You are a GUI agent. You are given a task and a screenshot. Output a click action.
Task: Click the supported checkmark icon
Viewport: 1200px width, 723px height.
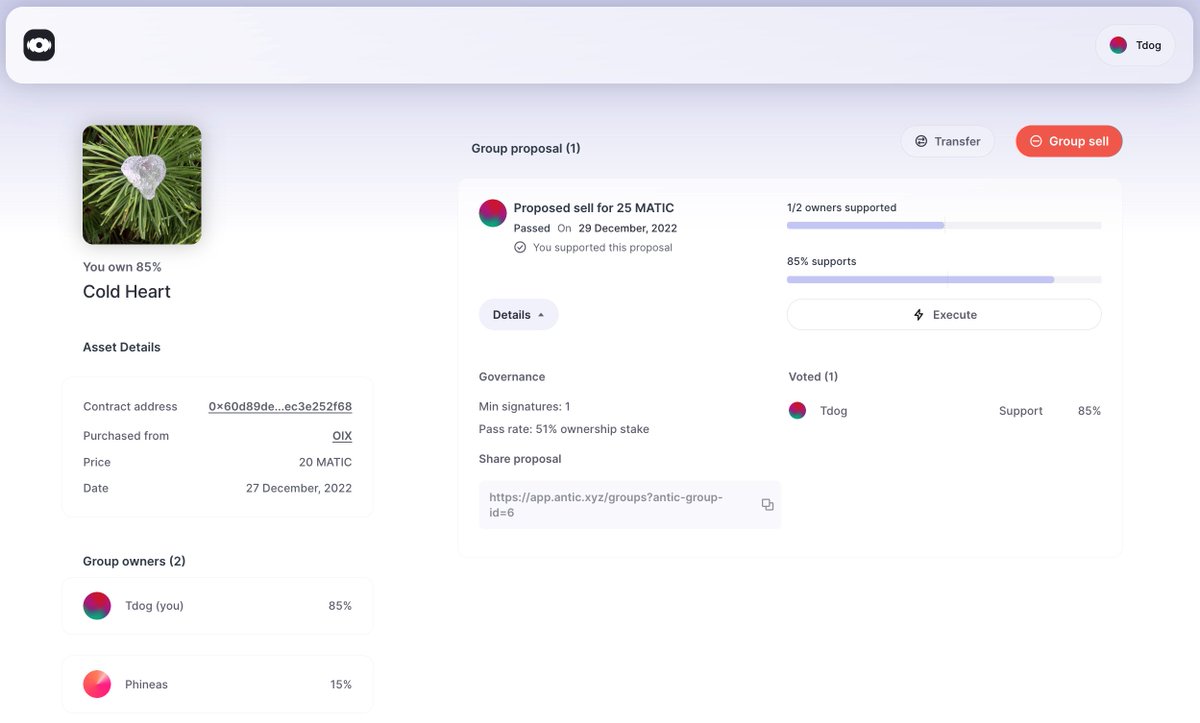[520, 247]
